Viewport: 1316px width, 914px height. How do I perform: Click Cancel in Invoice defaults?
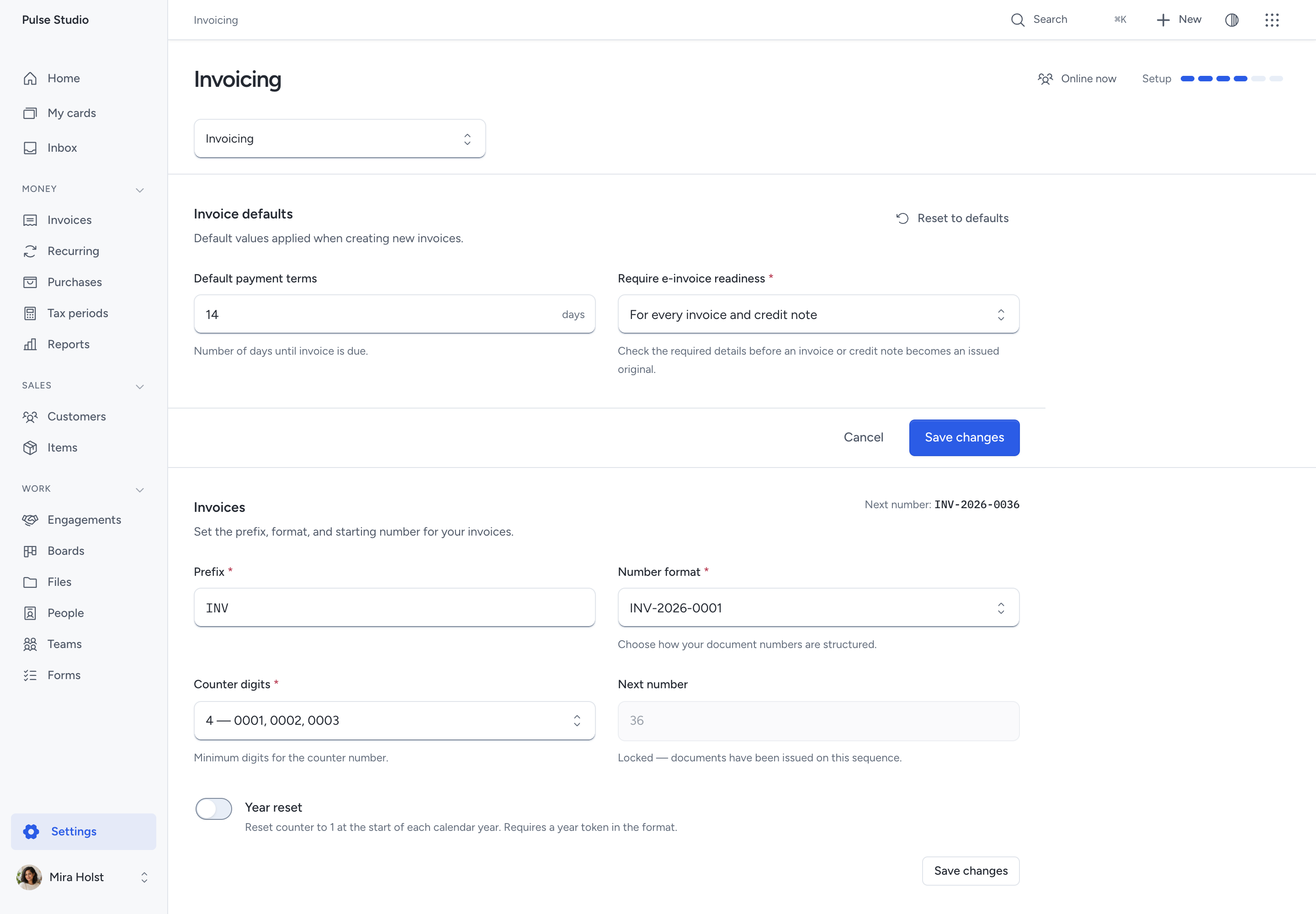click(x=864, y=437)
